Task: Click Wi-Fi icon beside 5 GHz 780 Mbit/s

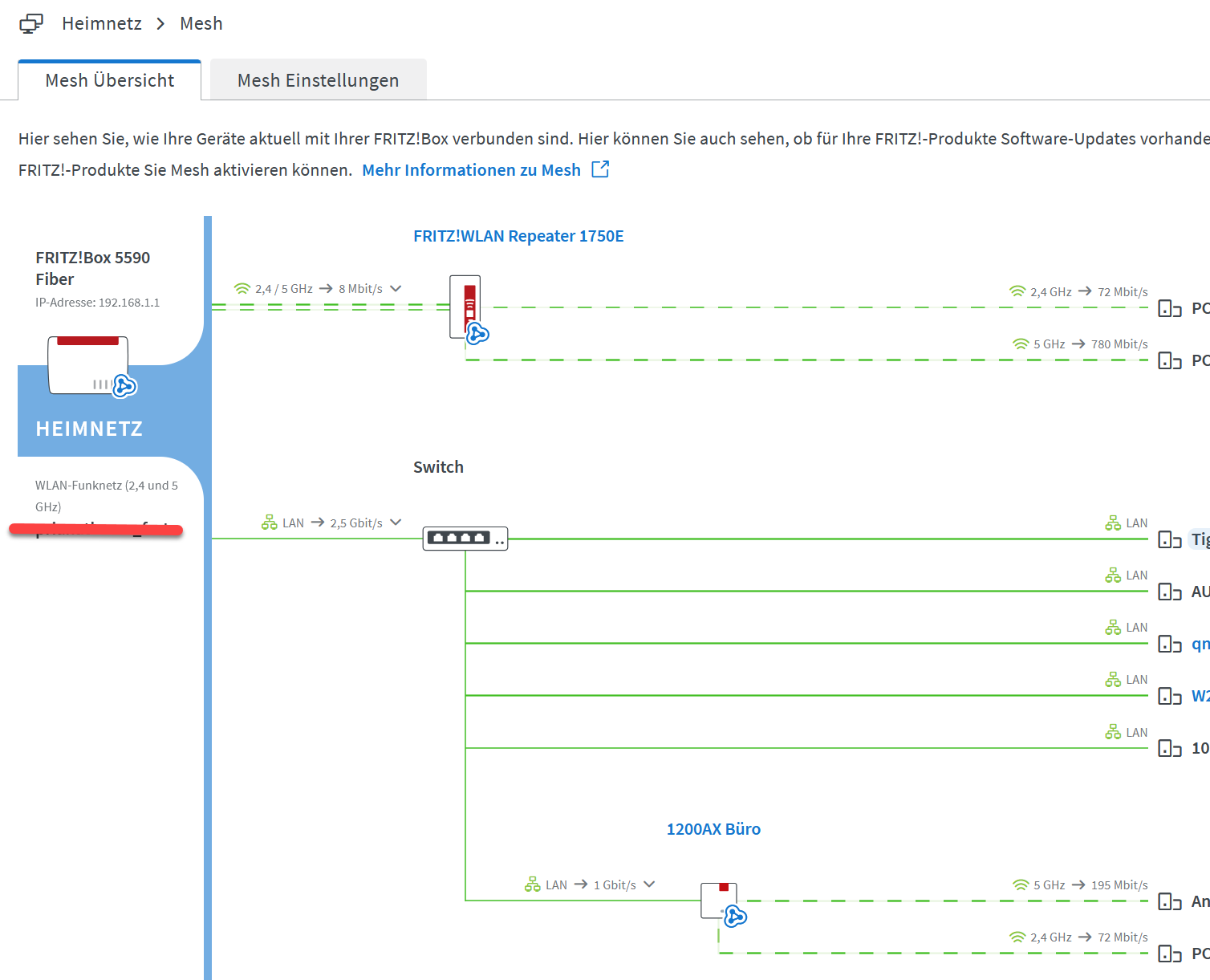Action: pyautogui.click(x=1021, y=344)
